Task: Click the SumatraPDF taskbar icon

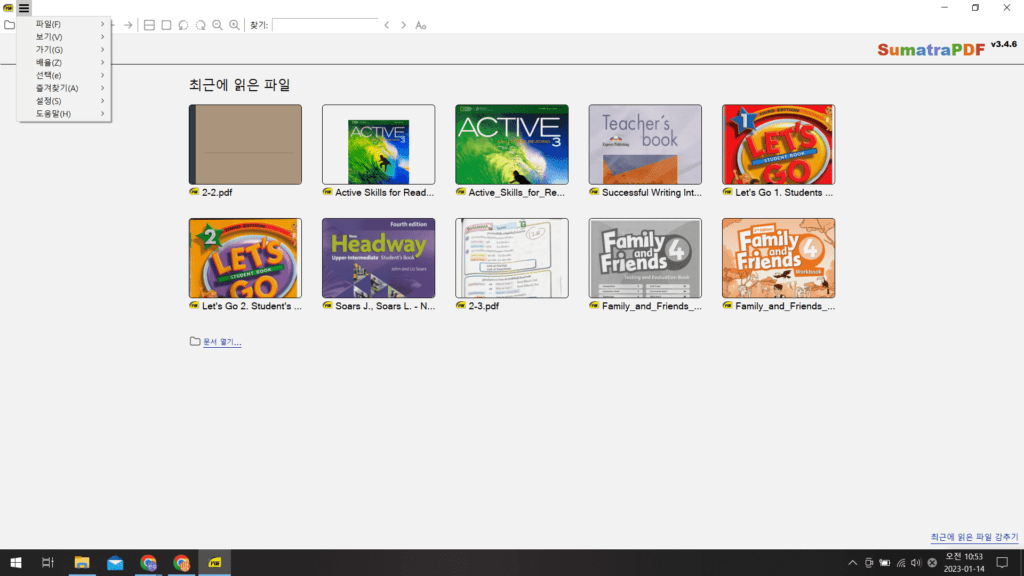Action: (215, 562)
